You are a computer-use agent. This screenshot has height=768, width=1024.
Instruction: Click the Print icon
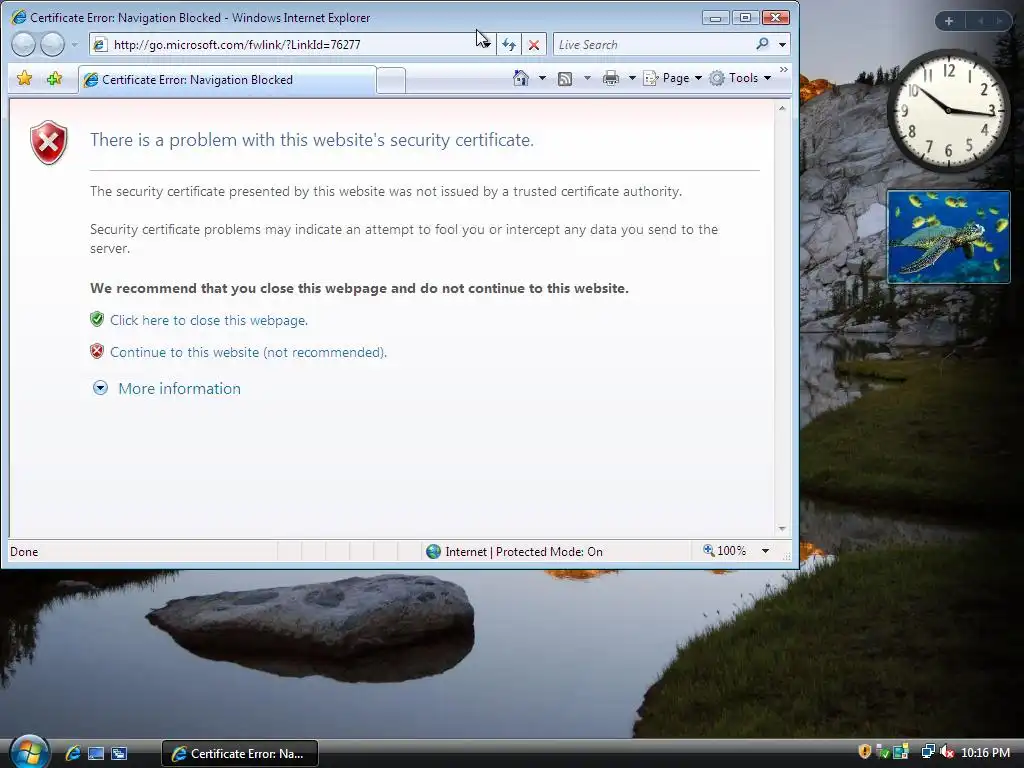tap(611, 78)
